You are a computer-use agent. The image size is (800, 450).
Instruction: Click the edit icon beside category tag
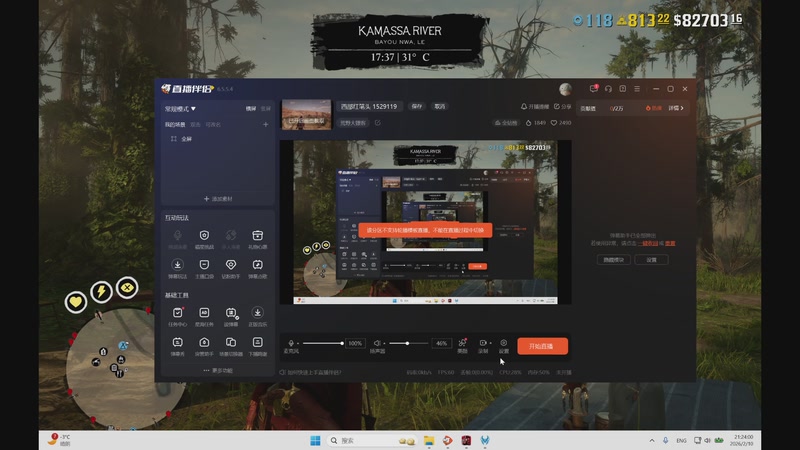[378, 123]
